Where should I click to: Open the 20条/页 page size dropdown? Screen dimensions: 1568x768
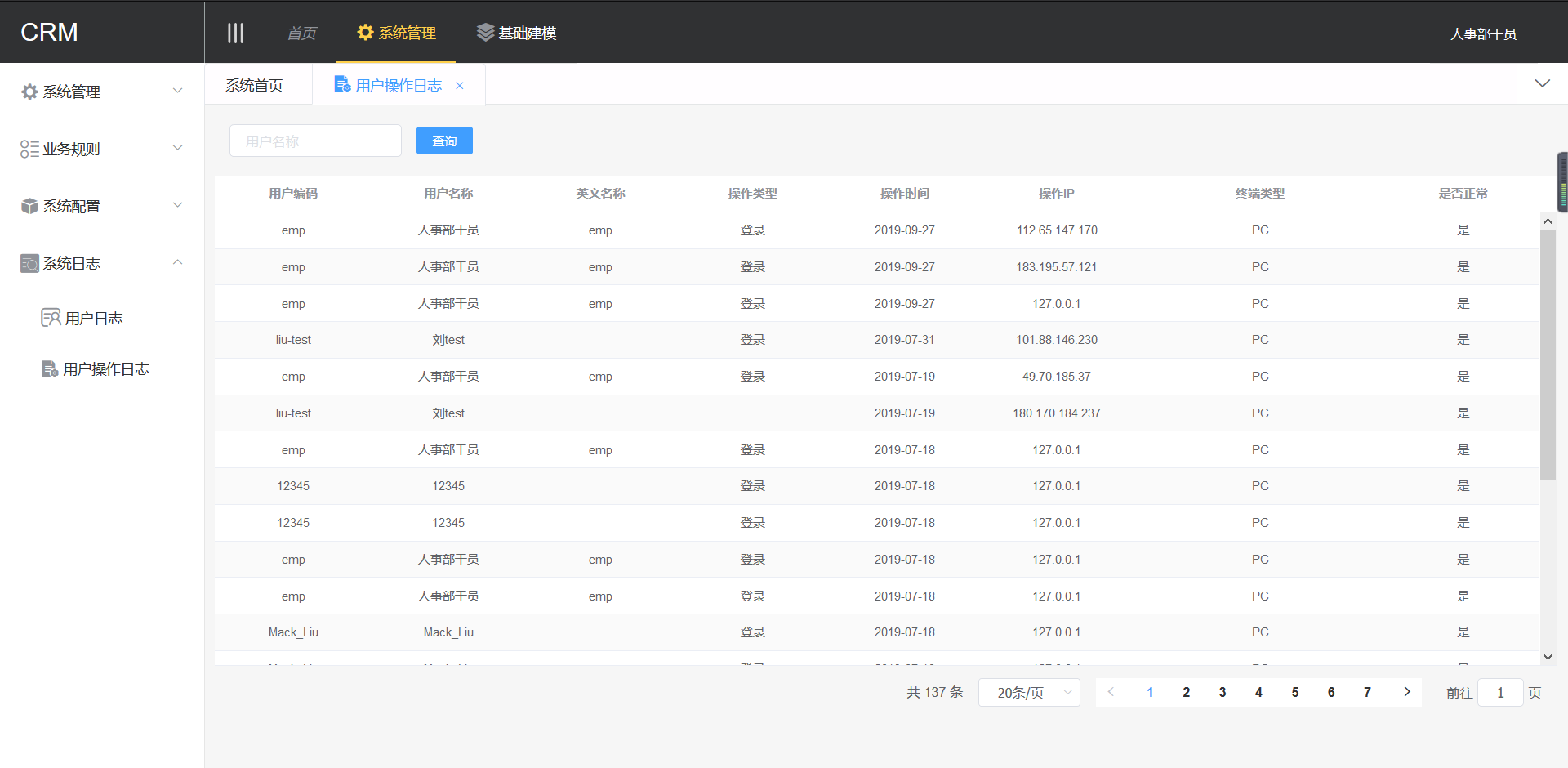1028,693
